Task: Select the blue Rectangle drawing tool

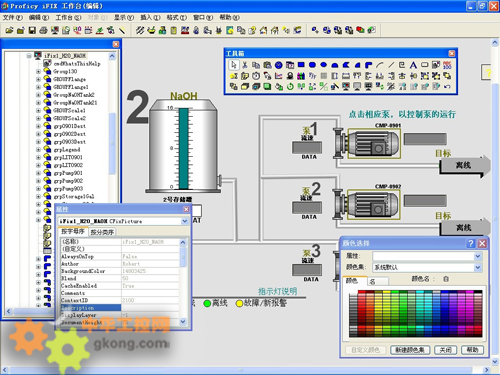Action: coord(301,65)
